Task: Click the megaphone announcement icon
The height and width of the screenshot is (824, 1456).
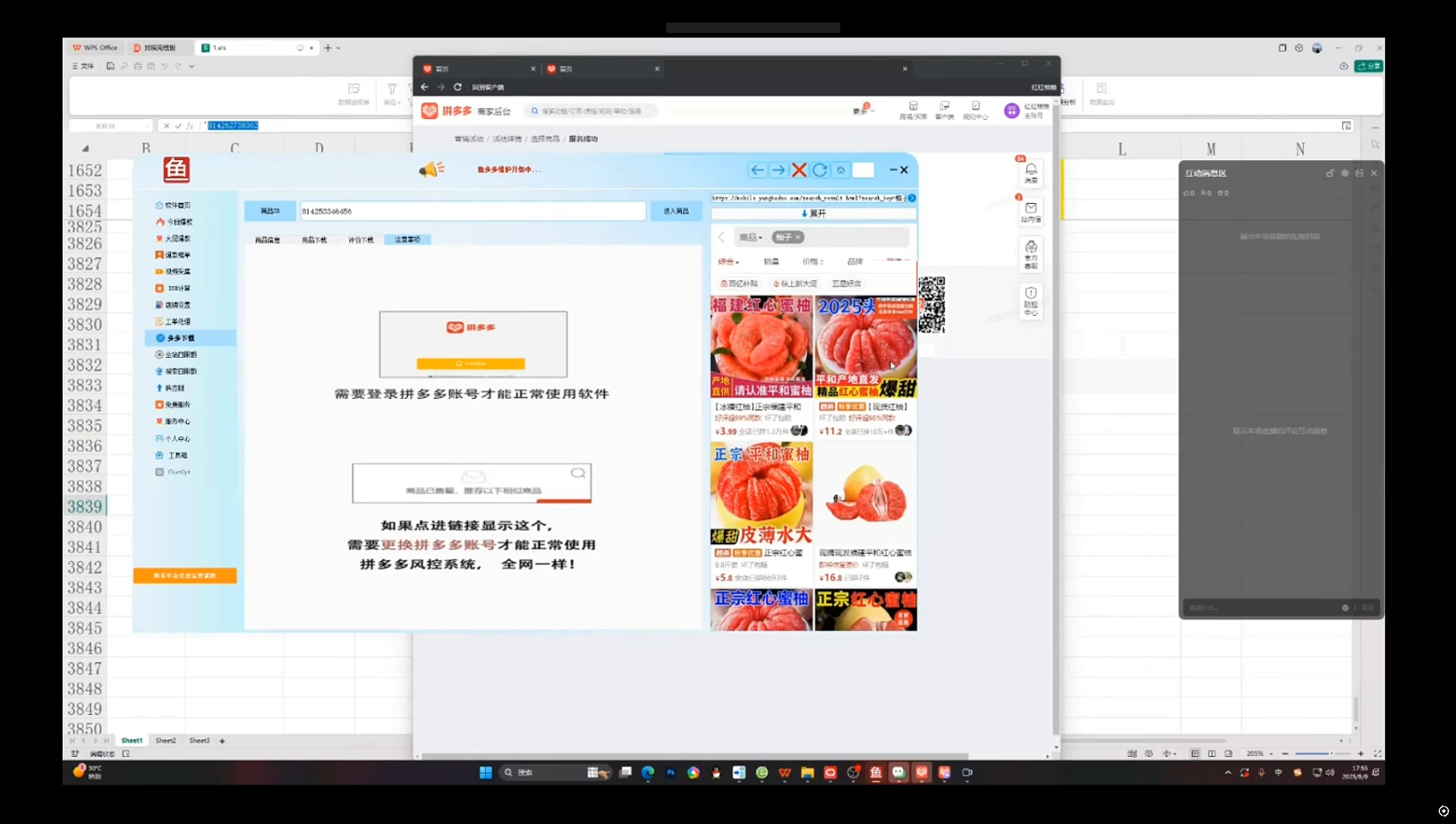Action: [x=431, y=170]
